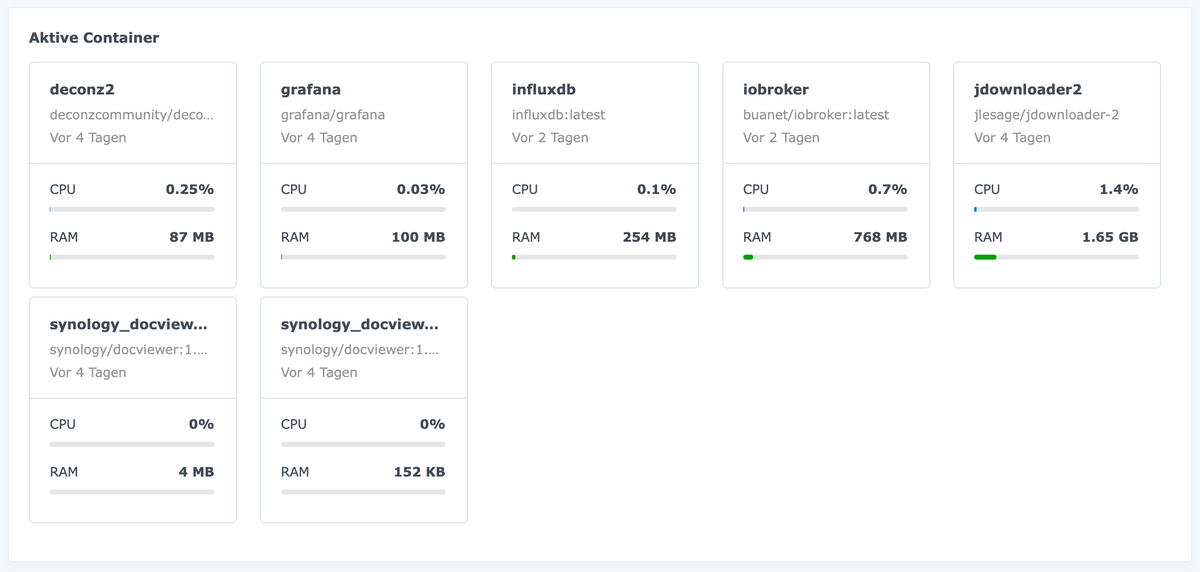The width and height of the screenshot is (1200, 572).
Task: Open the jdownloader2 container title
Action: pos(1028,90)
